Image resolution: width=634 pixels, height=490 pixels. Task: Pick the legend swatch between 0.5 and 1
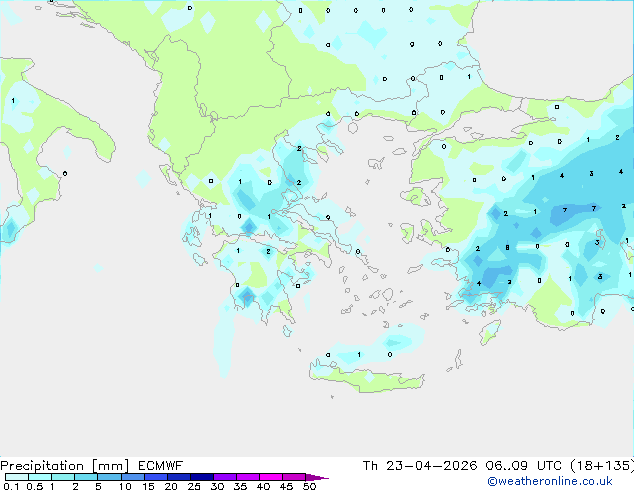[x=40, y=477]
